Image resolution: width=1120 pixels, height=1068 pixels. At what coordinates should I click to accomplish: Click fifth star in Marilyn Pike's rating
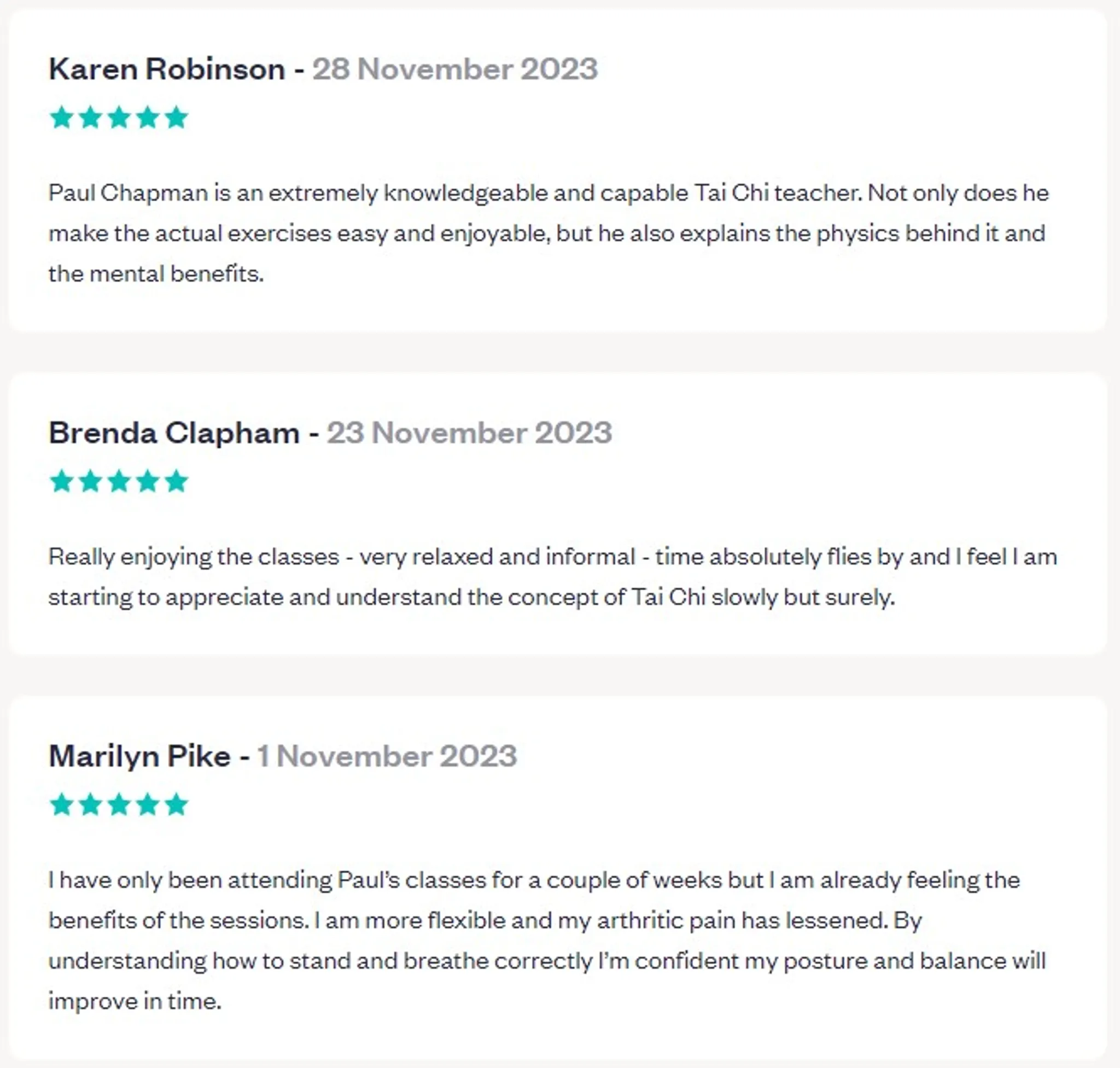pos(177,805)
